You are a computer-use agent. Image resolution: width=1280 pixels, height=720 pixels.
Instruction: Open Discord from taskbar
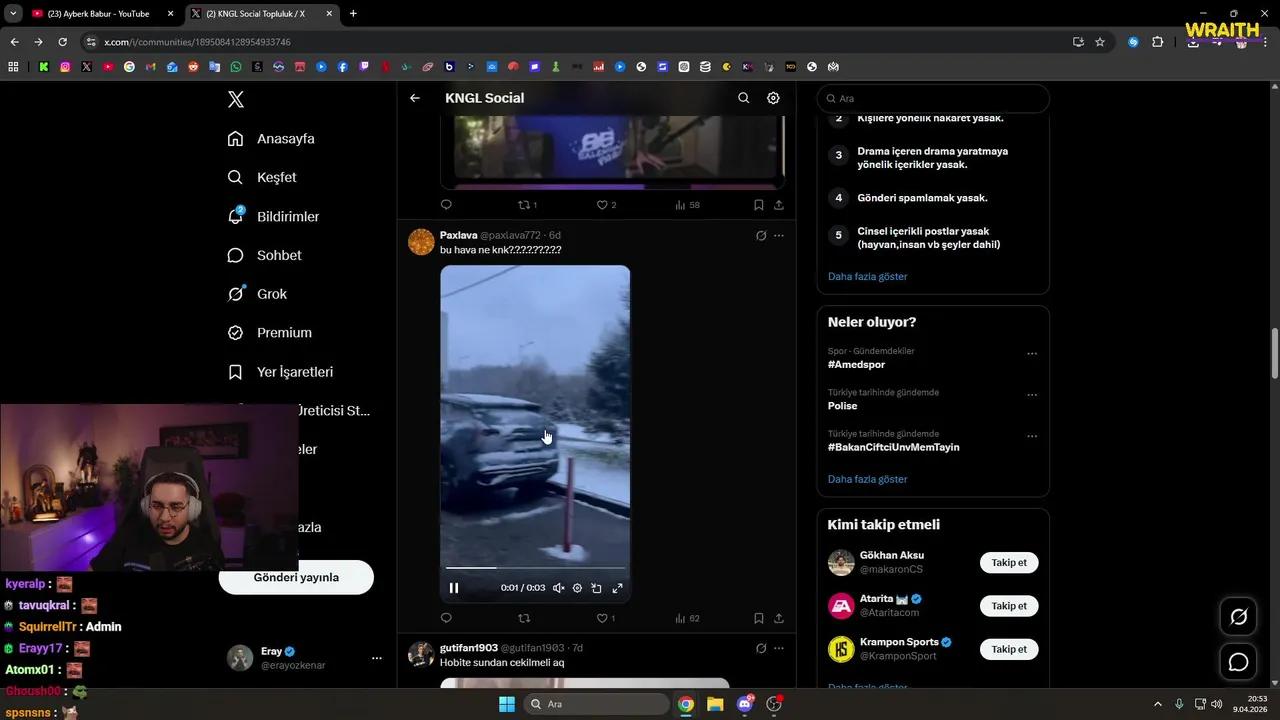click(x=744, y=704)
